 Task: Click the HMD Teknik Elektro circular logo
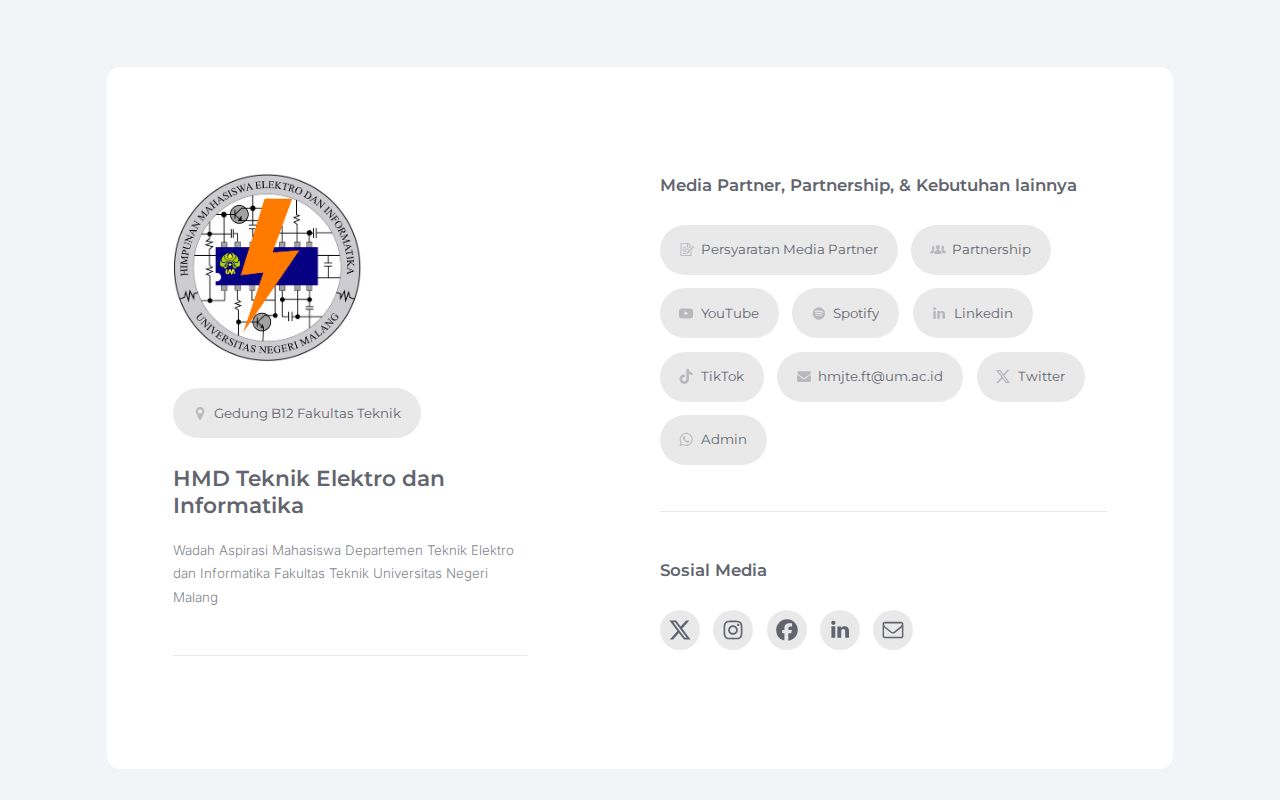pyautogui.click(x=267, y=267)
